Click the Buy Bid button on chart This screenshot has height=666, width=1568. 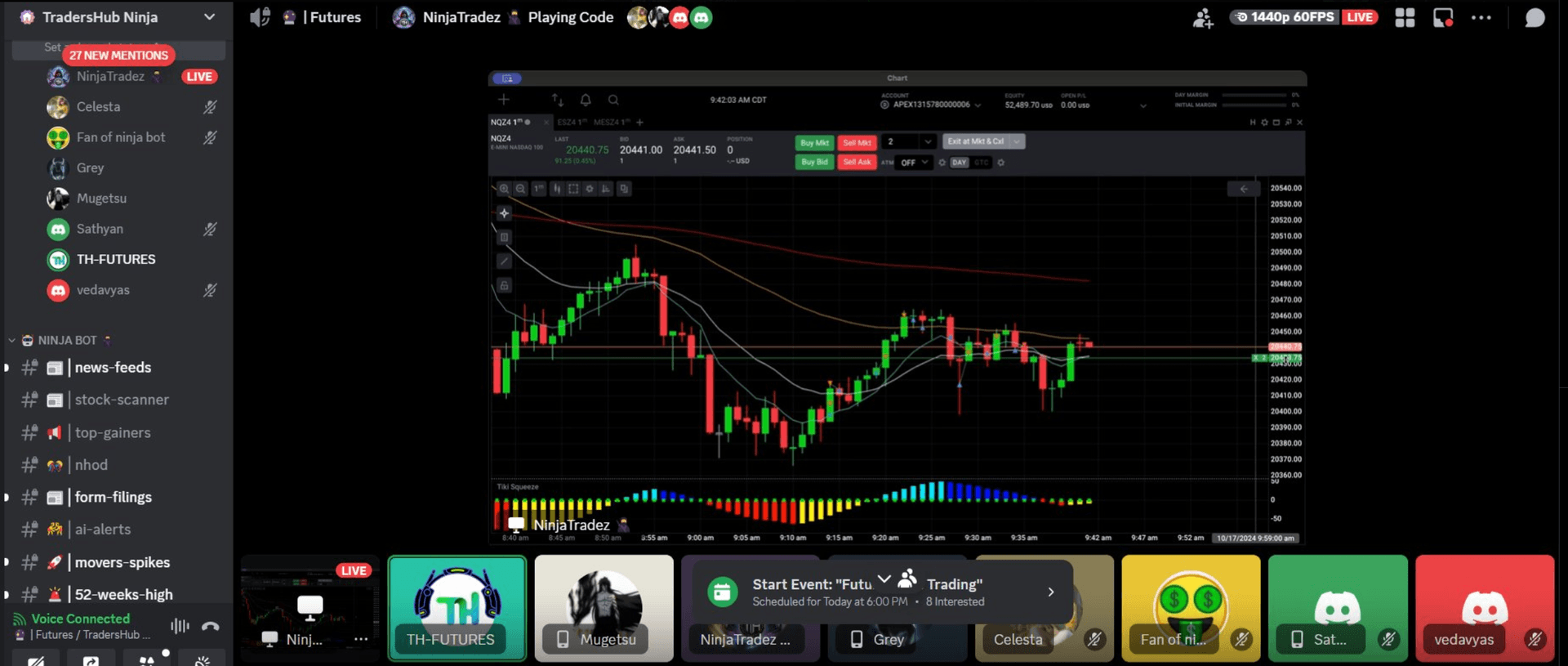[x=814, y=162]
